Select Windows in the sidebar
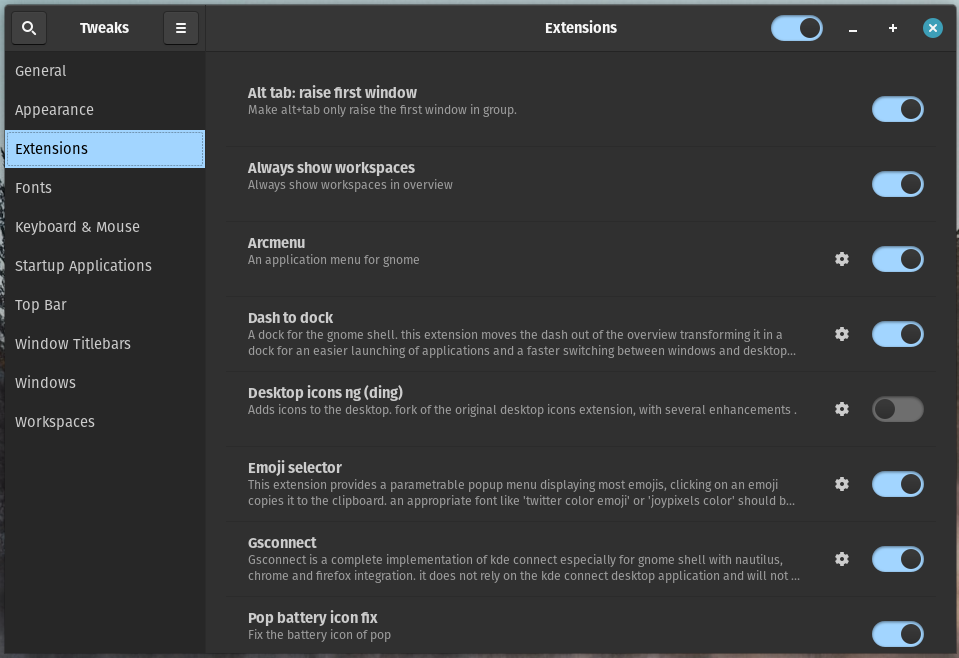959x658 pixels. point(105,383)
